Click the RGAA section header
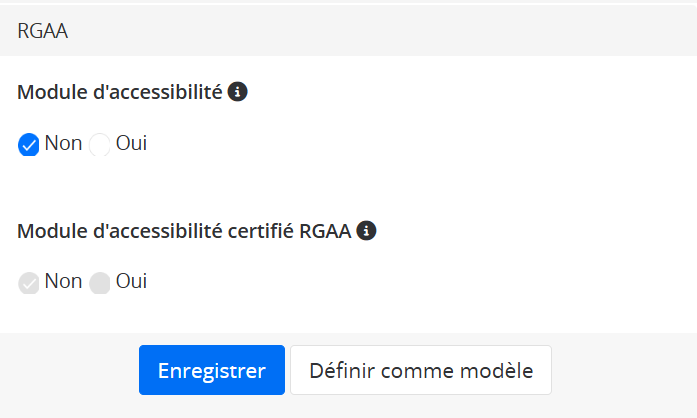 click(42, 31)
